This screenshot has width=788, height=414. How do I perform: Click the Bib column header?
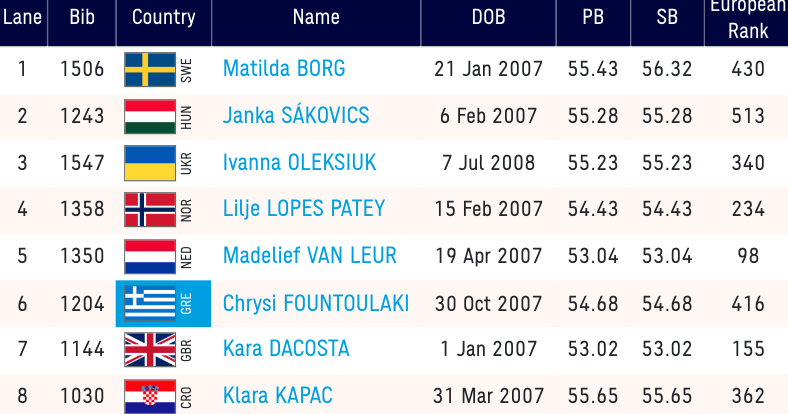point(82,18)
